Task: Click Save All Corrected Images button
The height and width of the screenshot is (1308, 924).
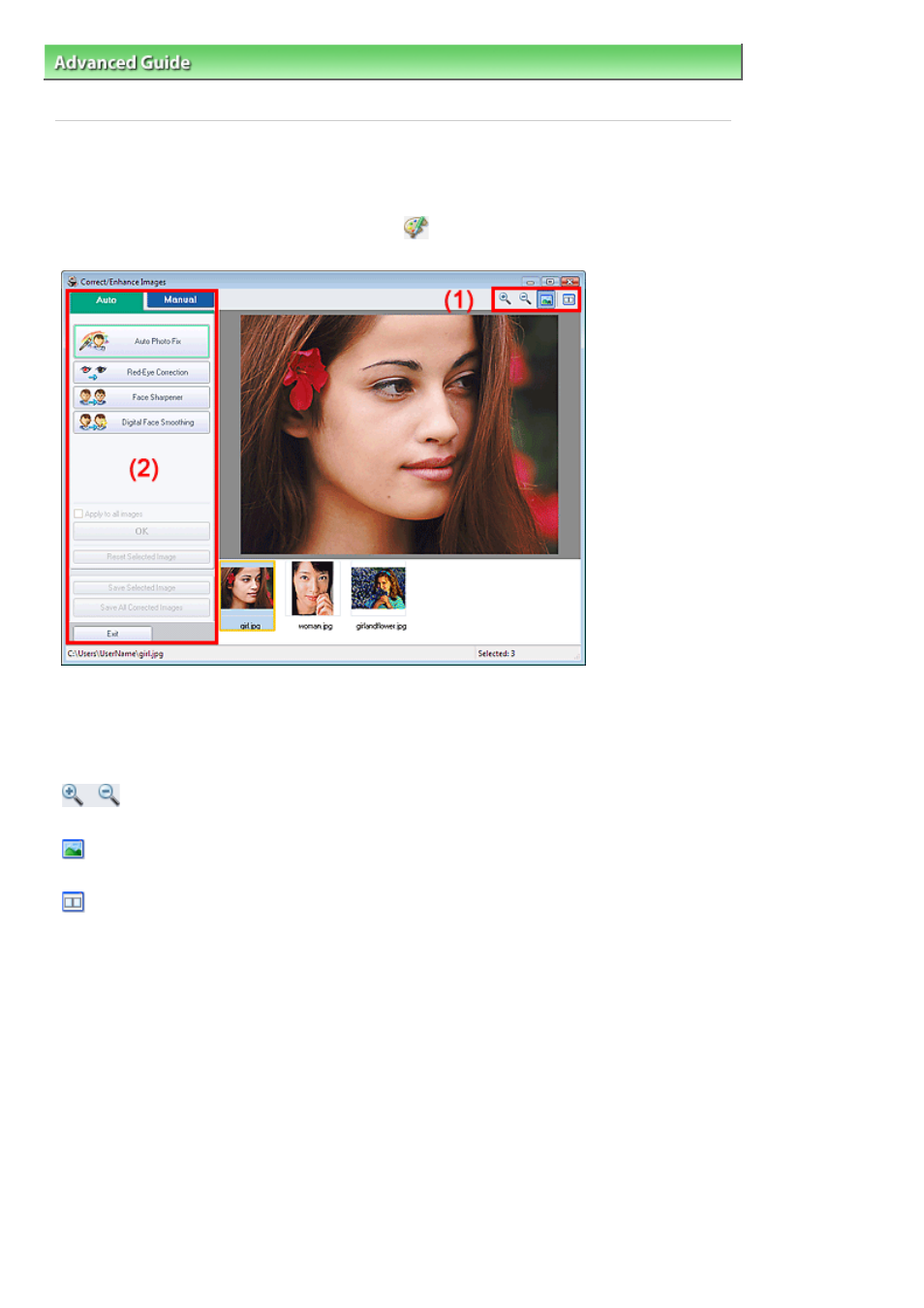Action: [141, 607]
